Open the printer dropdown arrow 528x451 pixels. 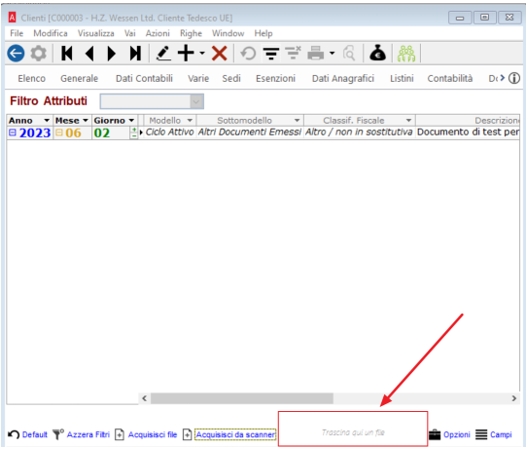[332, 53]
